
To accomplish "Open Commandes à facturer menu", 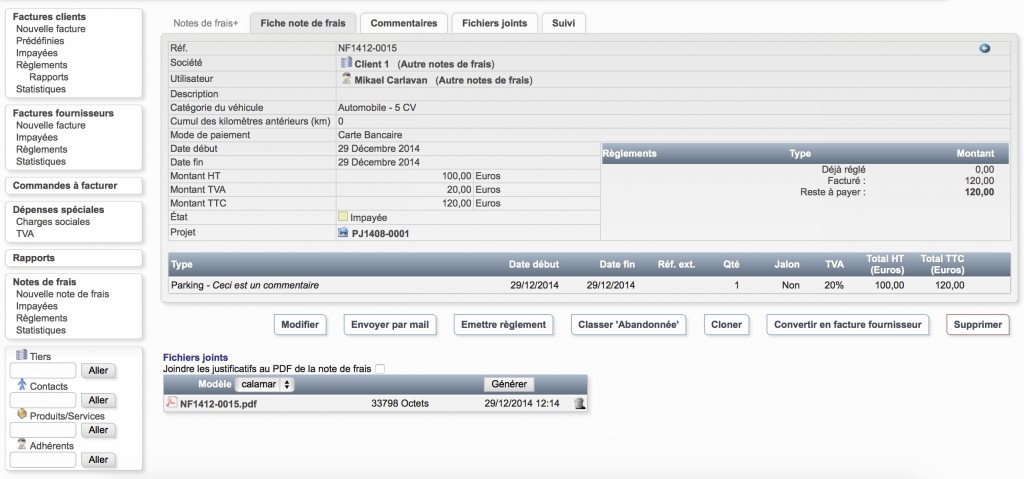I will [x=65, y=186].
